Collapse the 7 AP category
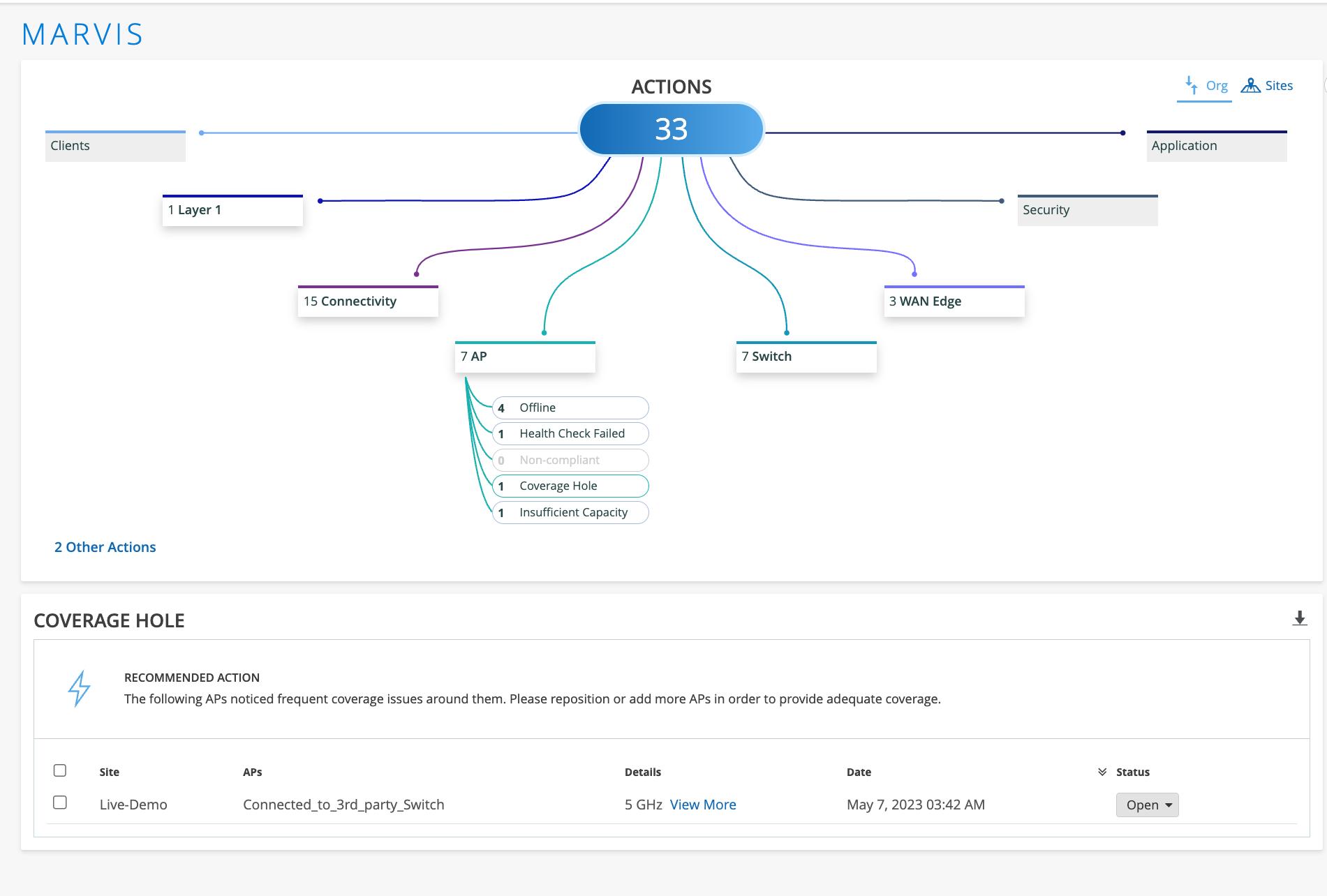This screenshot has width=1327, height=896. tap(525, 357)
